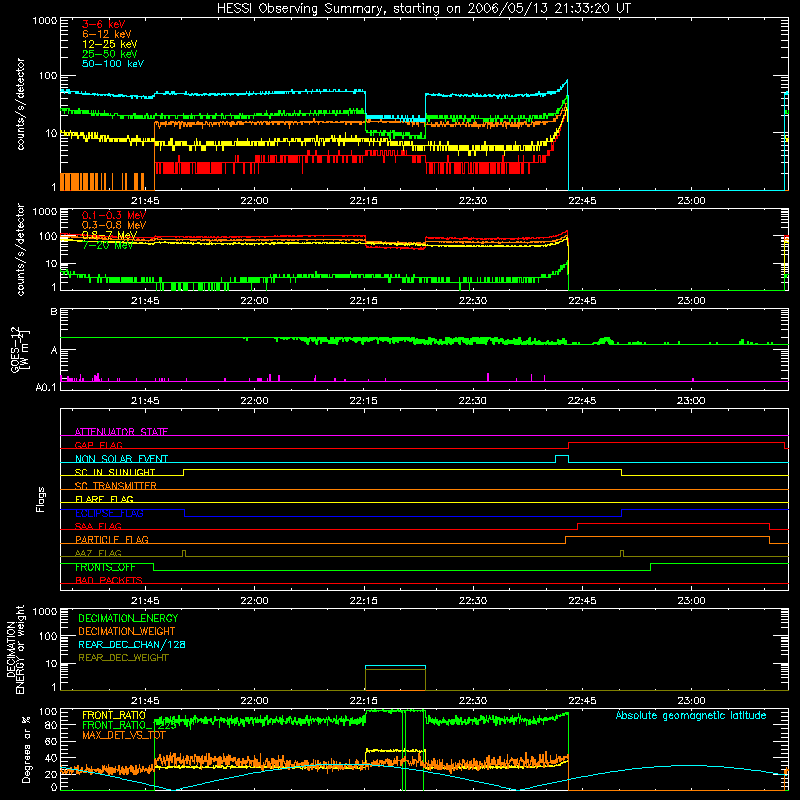Click '22:45' tick under the GOES panel
The image size is (800, 800).
[582, 401]
